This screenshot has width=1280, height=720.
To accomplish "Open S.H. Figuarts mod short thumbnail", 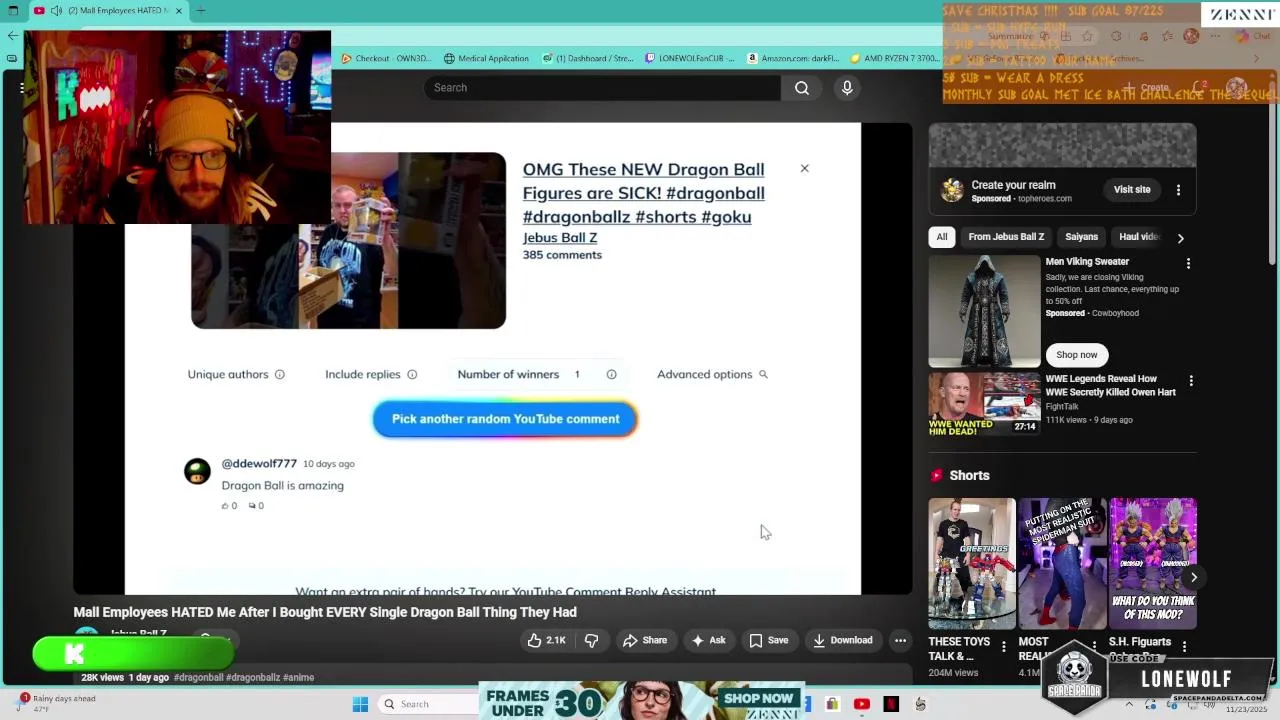I will tap(1153, 563).
